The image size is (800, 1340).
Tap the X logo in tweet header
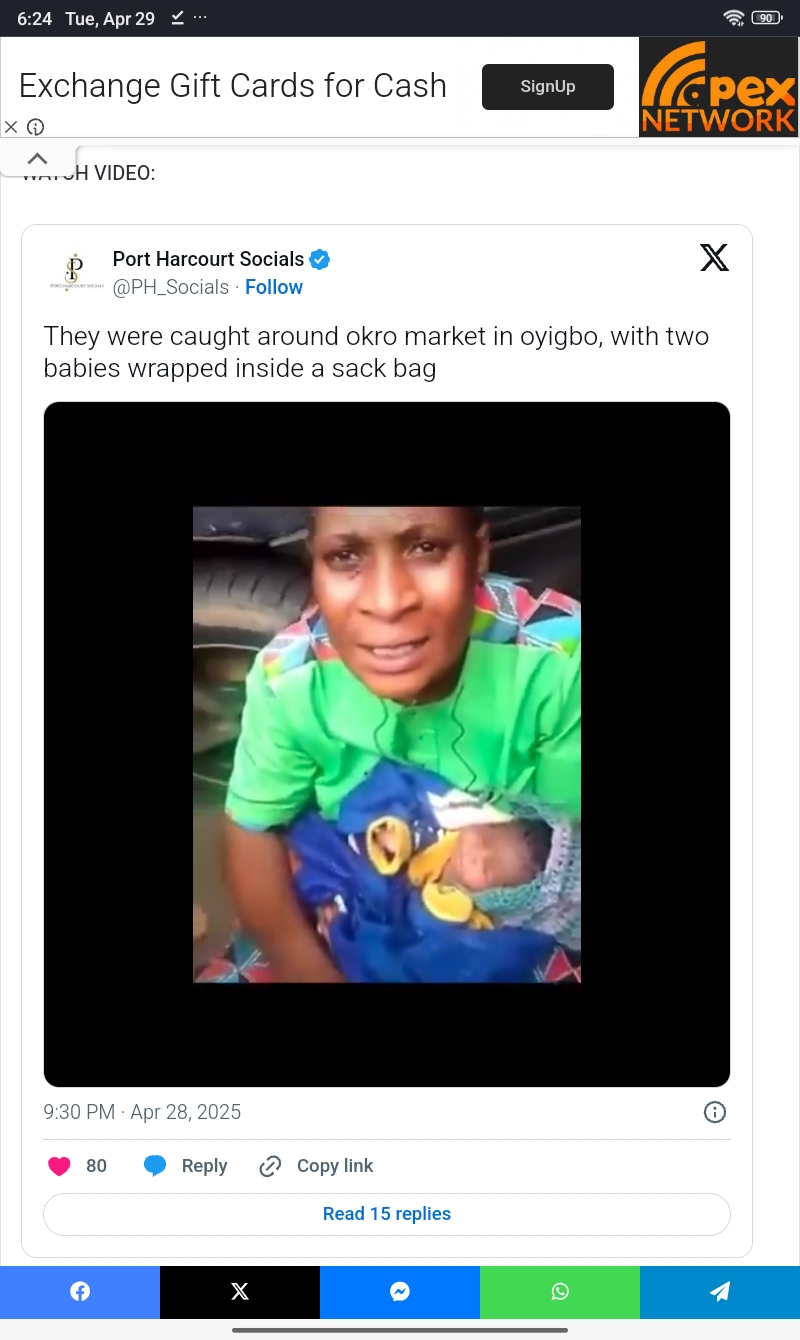point(714,258)
